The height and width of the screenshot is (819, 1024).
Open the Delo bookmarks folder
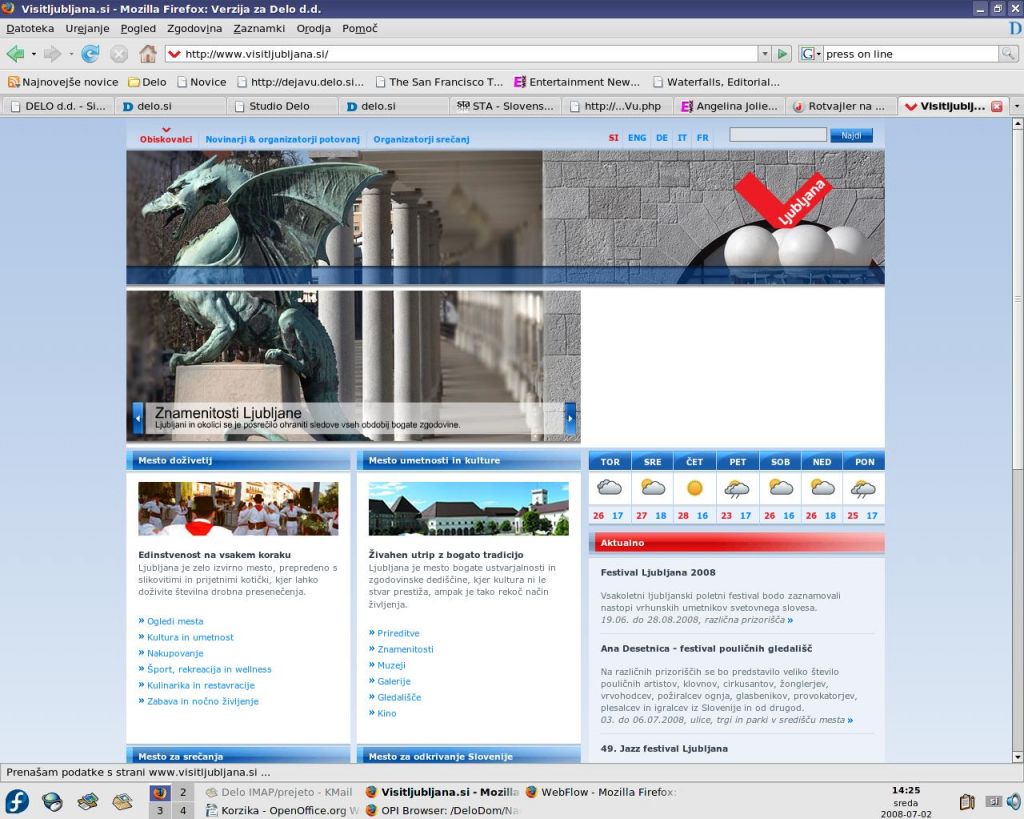[147, 82]
